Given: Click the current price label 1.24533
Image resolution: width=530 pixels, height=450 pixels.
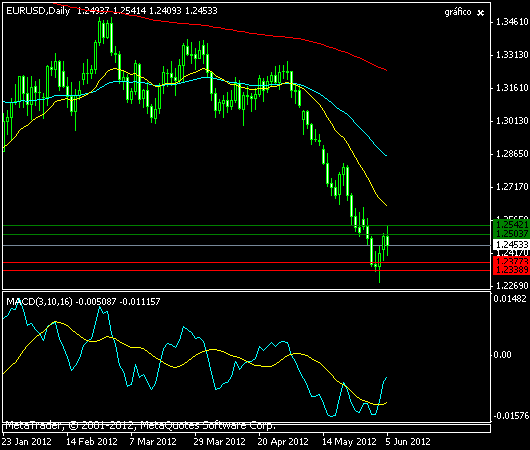Looking at the screenshot, I should tap(512, 244).
